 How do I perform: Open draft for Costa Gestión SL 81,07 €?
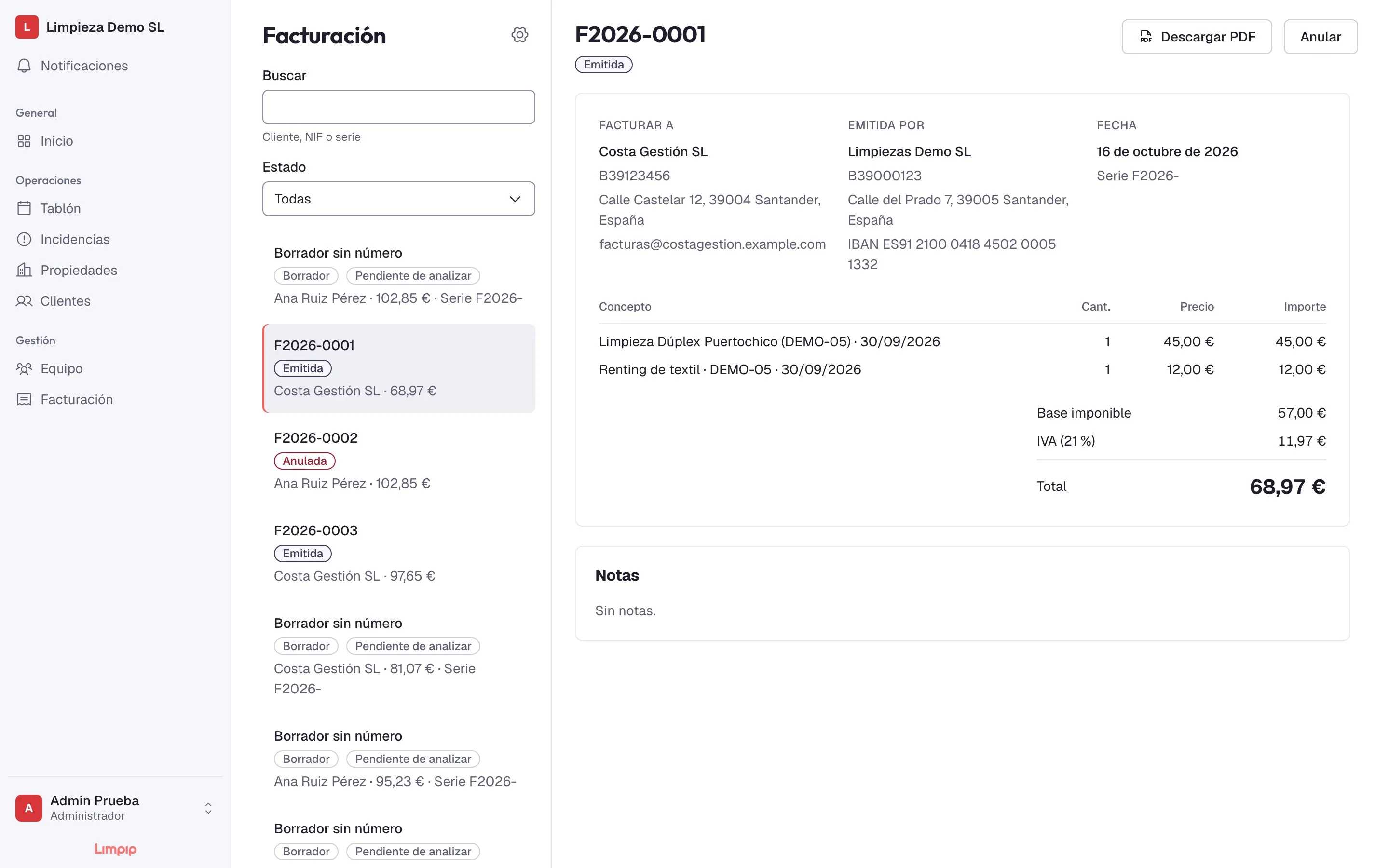tap(398, 656)
